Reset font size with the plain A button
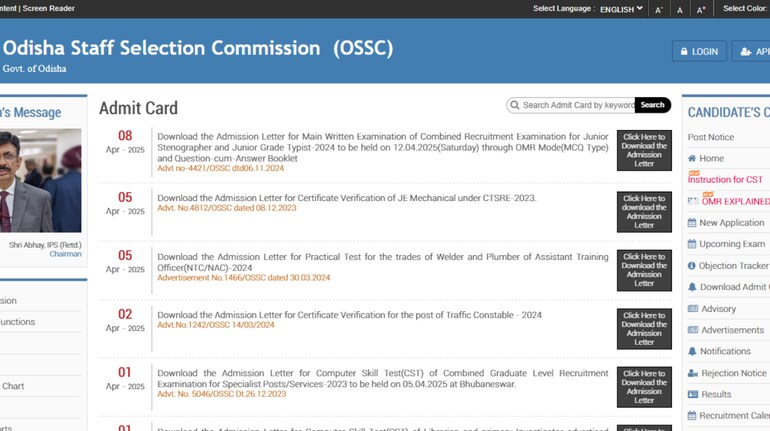 click(x=680, y=9)
